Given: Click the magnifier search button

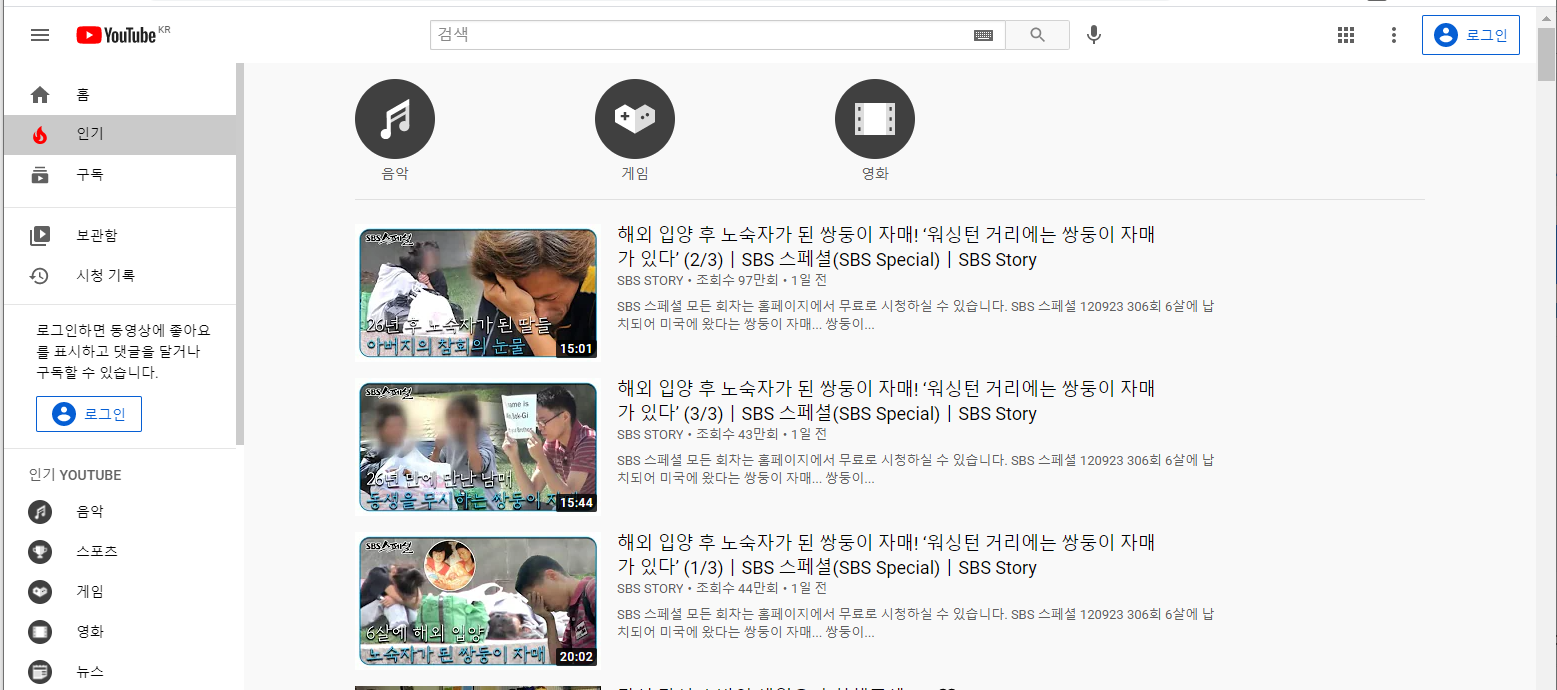Looking at the screenshot, I should click(1037, 35).
